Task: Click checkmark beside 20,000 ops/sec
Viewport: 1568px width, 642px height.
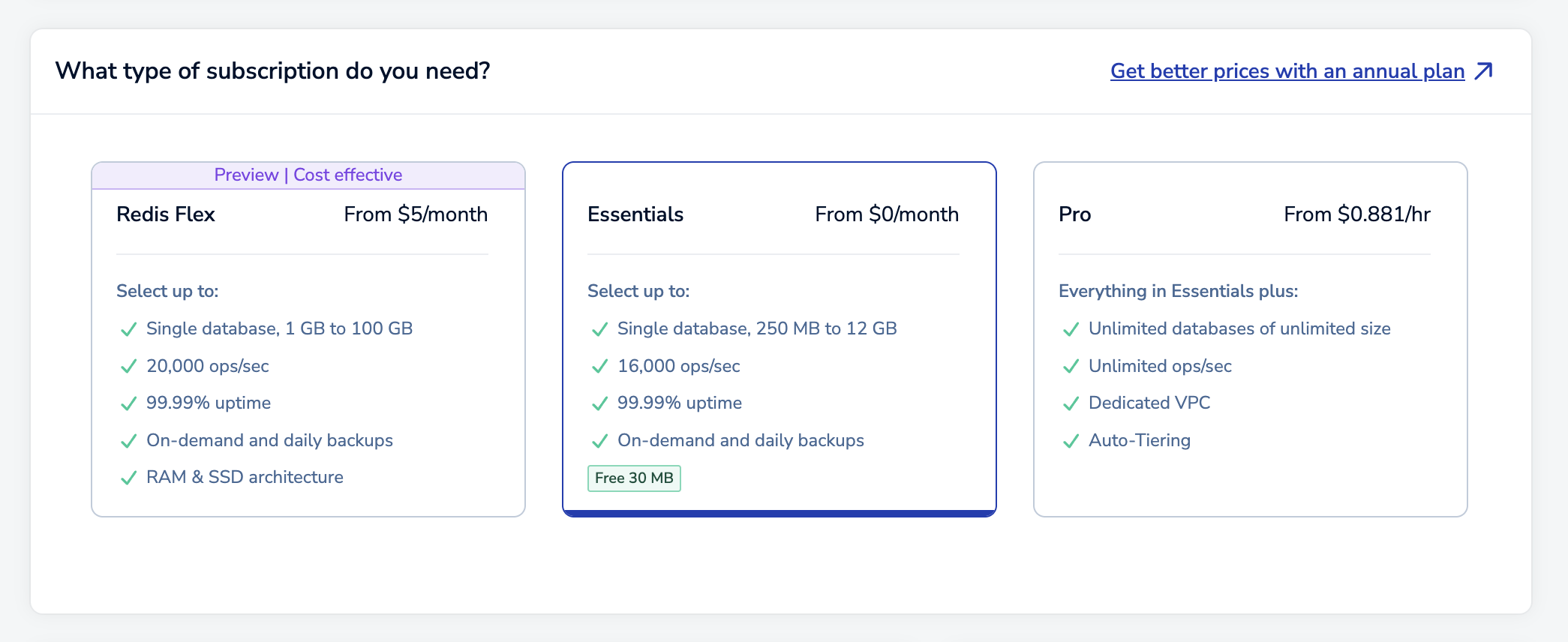Action: click(129, 366)
